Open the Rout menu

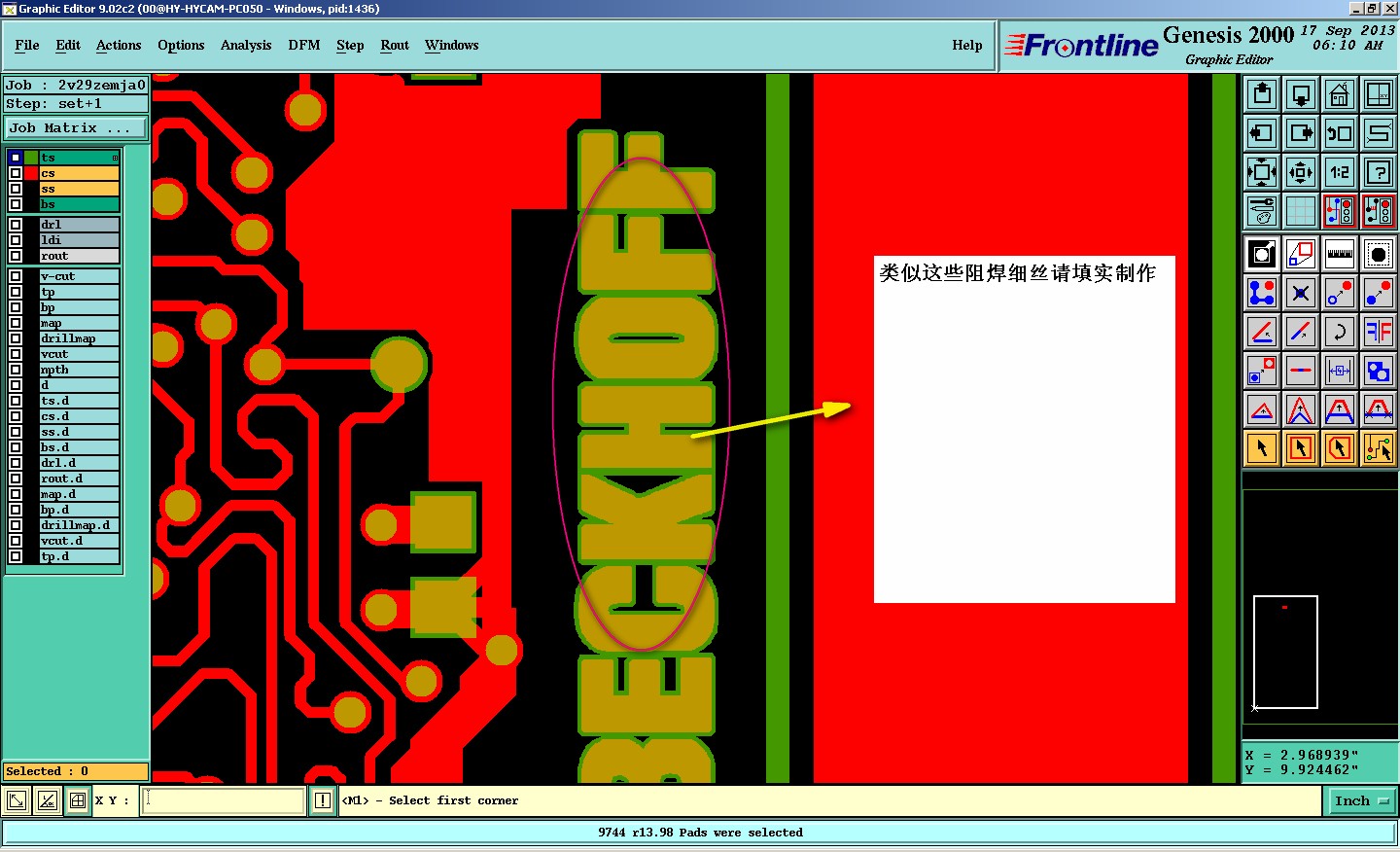tap(395, 45)
